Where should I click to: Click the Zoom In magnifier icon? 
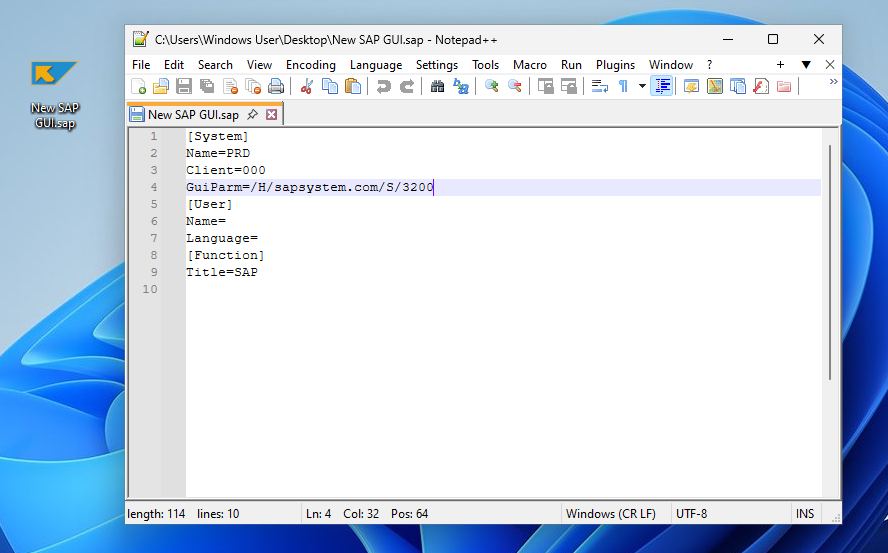492,87
